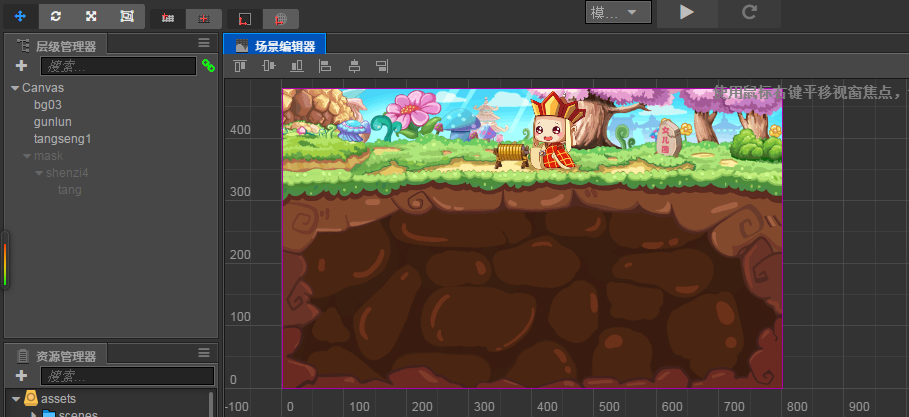Select the bg03 node
The image size is (909, 417).
pos(48,105)
